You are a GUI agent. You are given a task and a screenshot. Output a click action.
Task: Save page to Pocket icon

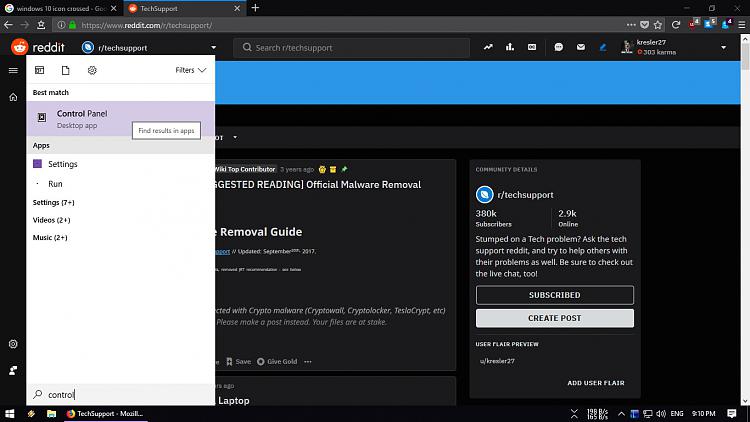[x=645, y=25]
